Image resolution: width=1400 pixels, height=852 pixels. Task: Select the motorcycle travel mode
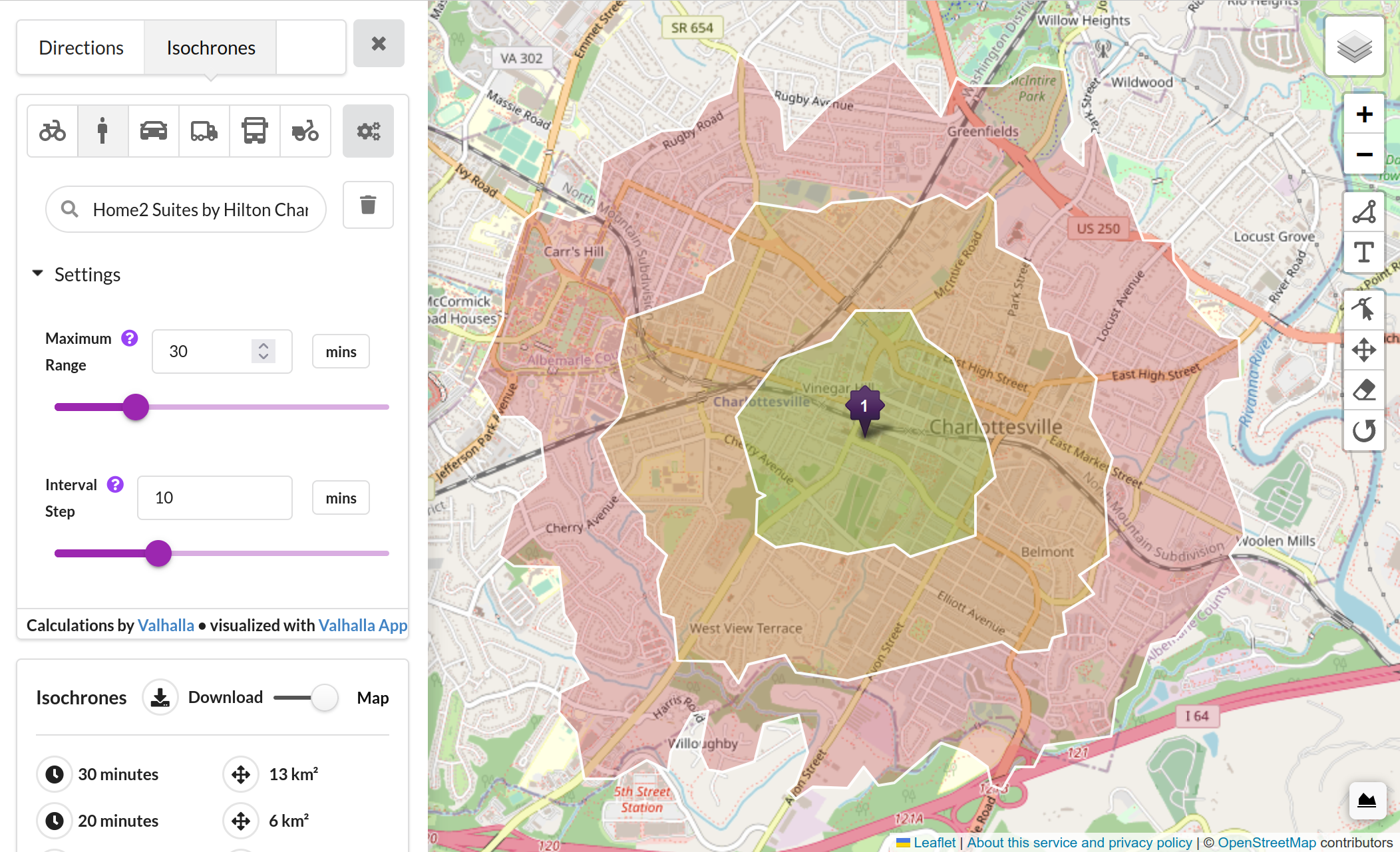click(305, 131)
